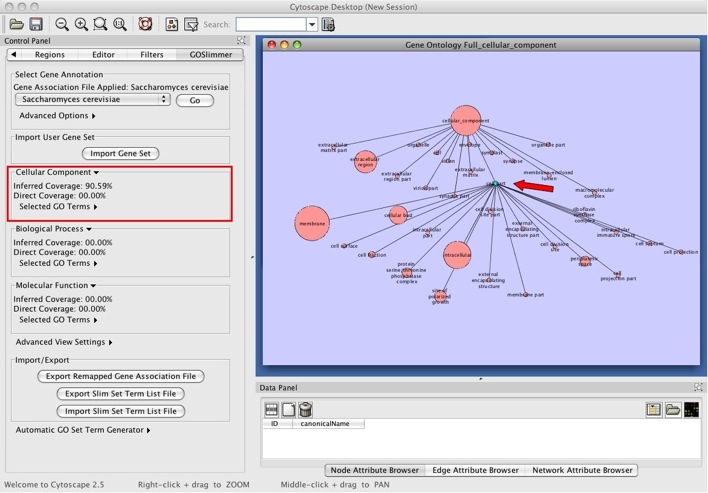The image size is (708, 493).
Task: Open the Saccharomyces cerevisiae species dropdown
Action: tap(92, 100)
